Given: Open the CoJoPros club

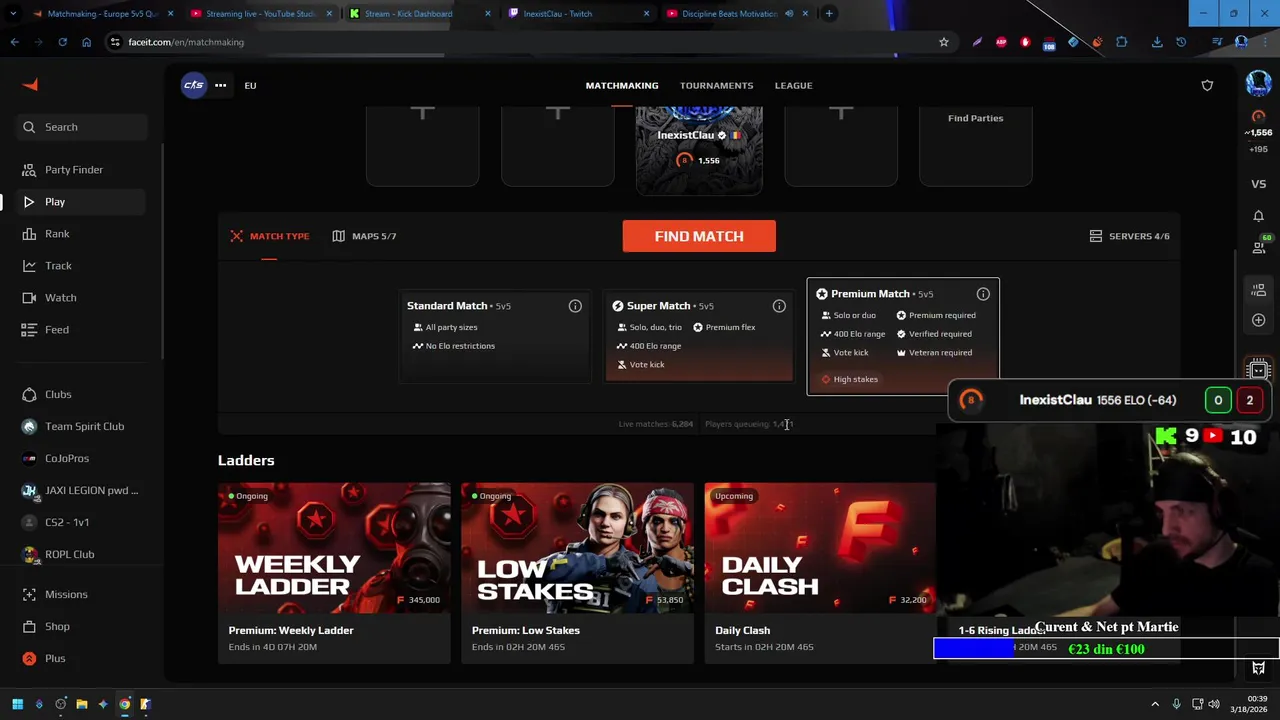Looking at the screenshot, I should [67, 458].
